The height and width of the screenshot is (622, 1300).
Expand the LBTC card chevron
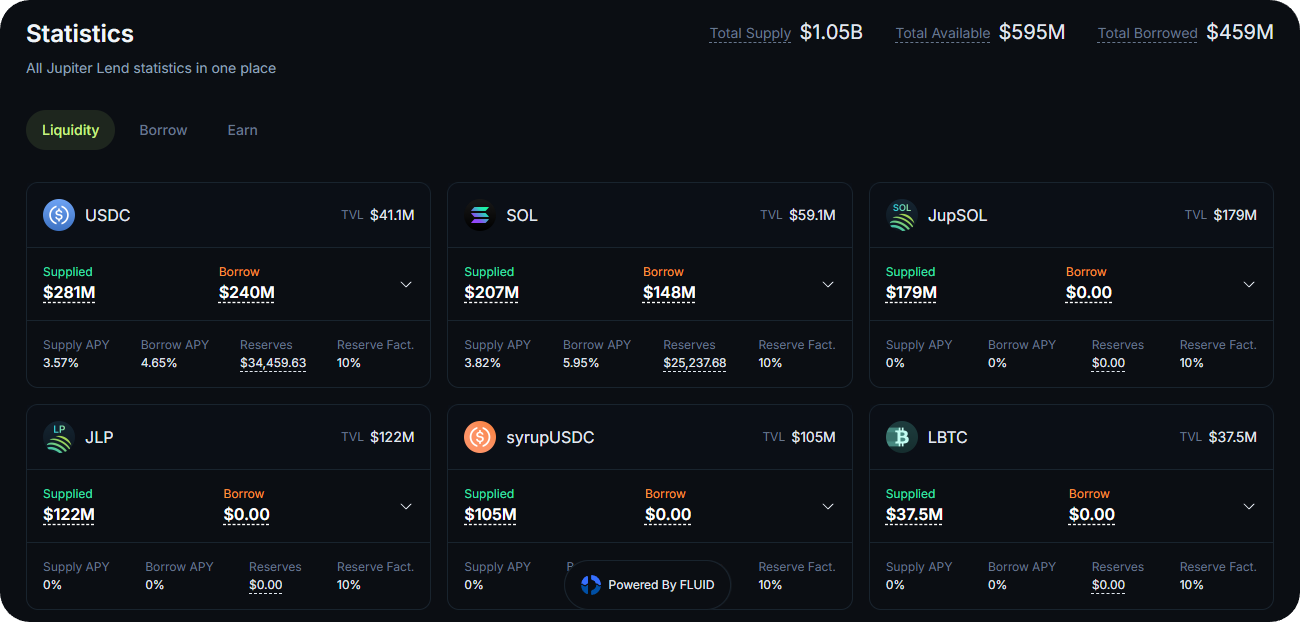click(1249, 507)
